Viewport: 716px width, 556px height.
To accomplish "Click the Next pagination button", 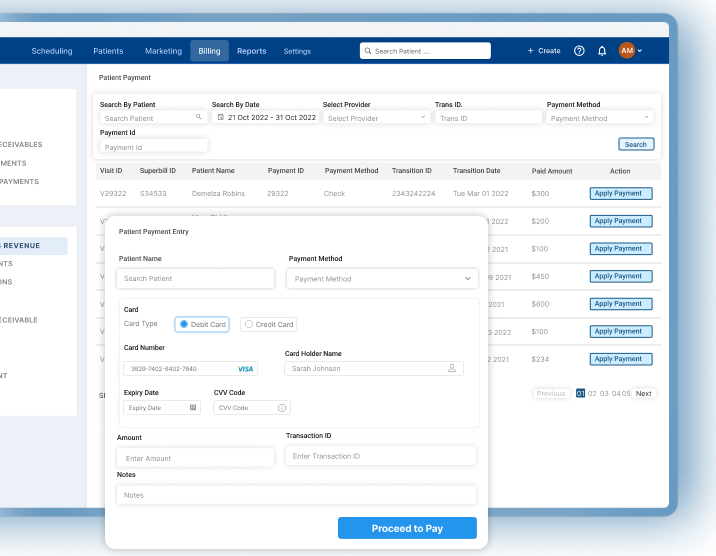I will point(643,393).
